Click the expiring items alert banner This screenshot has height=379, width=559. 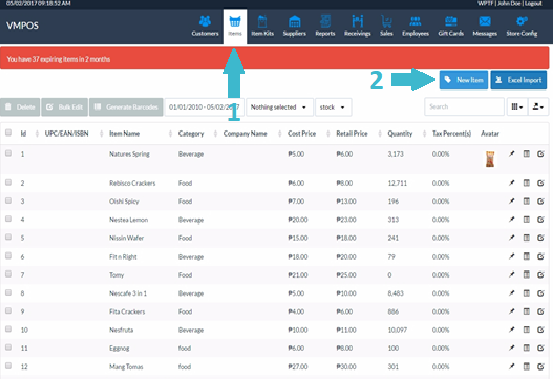coord(275,58)
